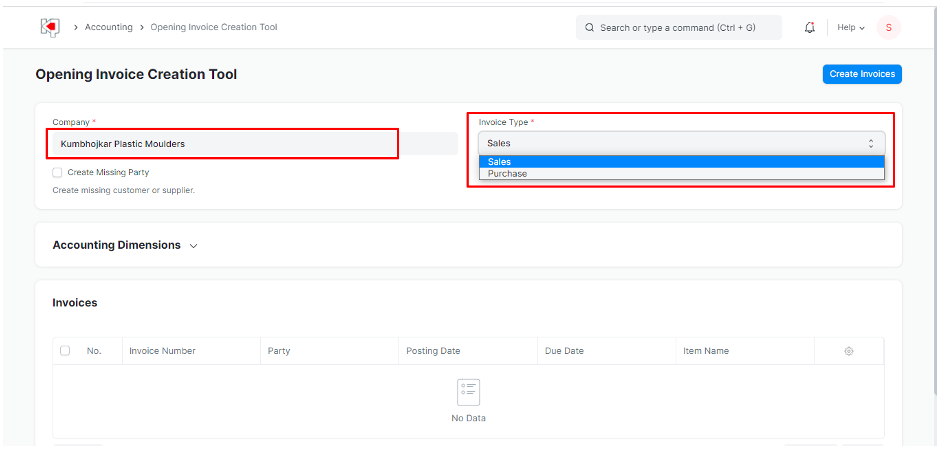The width and height of the screenshot is (942, 454).
Task: Open the notifications bell icon
Action: point(809,27)
